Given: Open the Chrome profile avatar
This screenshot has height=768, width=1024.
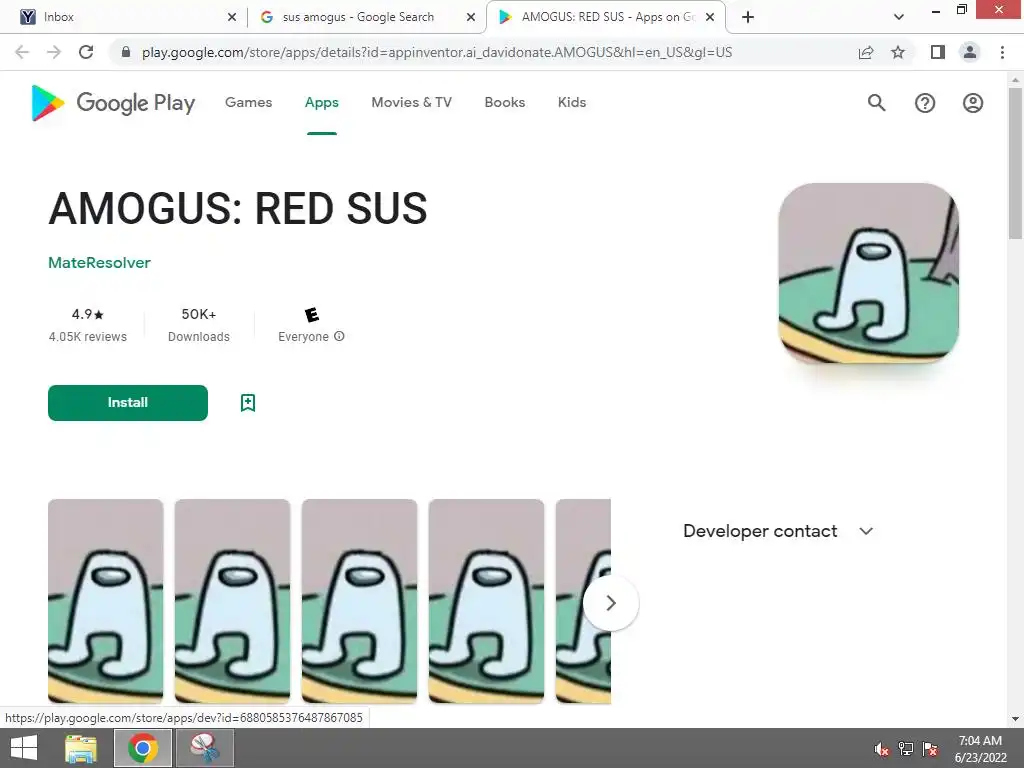Looking at the screenshot, I should coord(970,52).
